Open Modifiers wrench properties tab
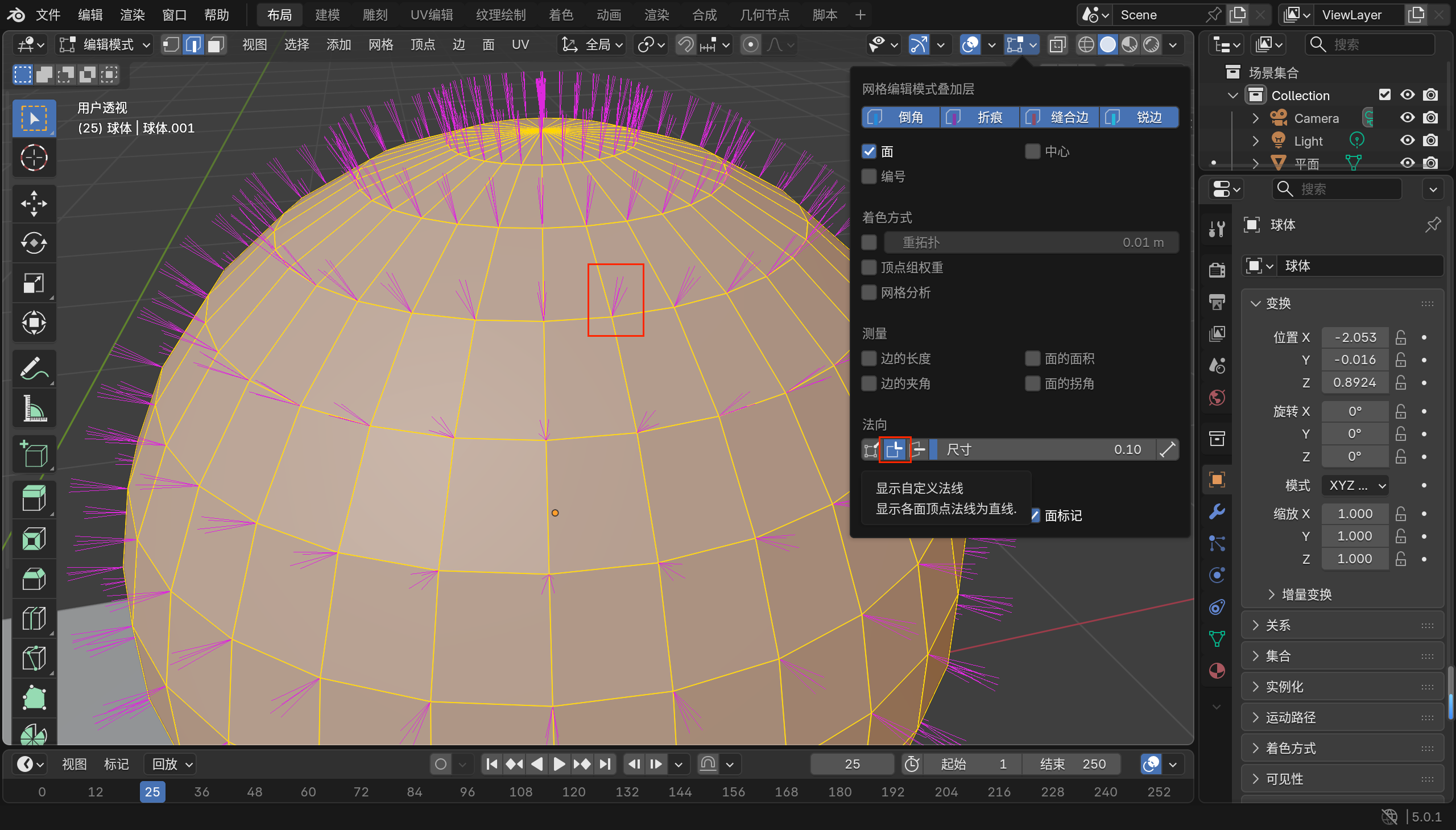Screen dimensions: 1456x830 coord(1217,511)
